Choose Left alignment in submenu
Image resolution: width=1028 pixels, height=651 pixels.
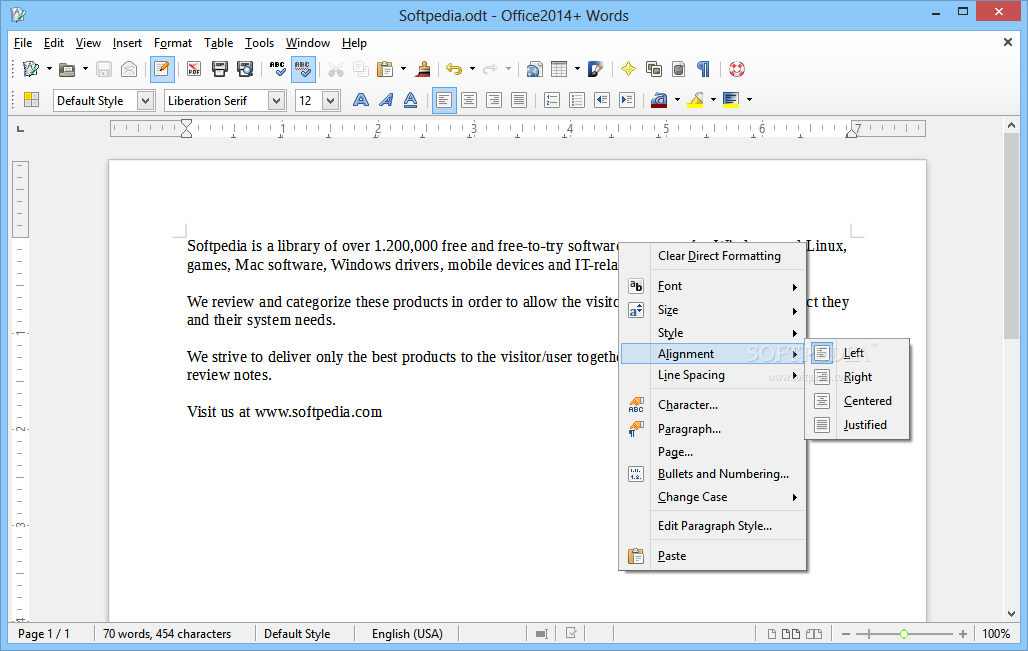pos(857,353)
